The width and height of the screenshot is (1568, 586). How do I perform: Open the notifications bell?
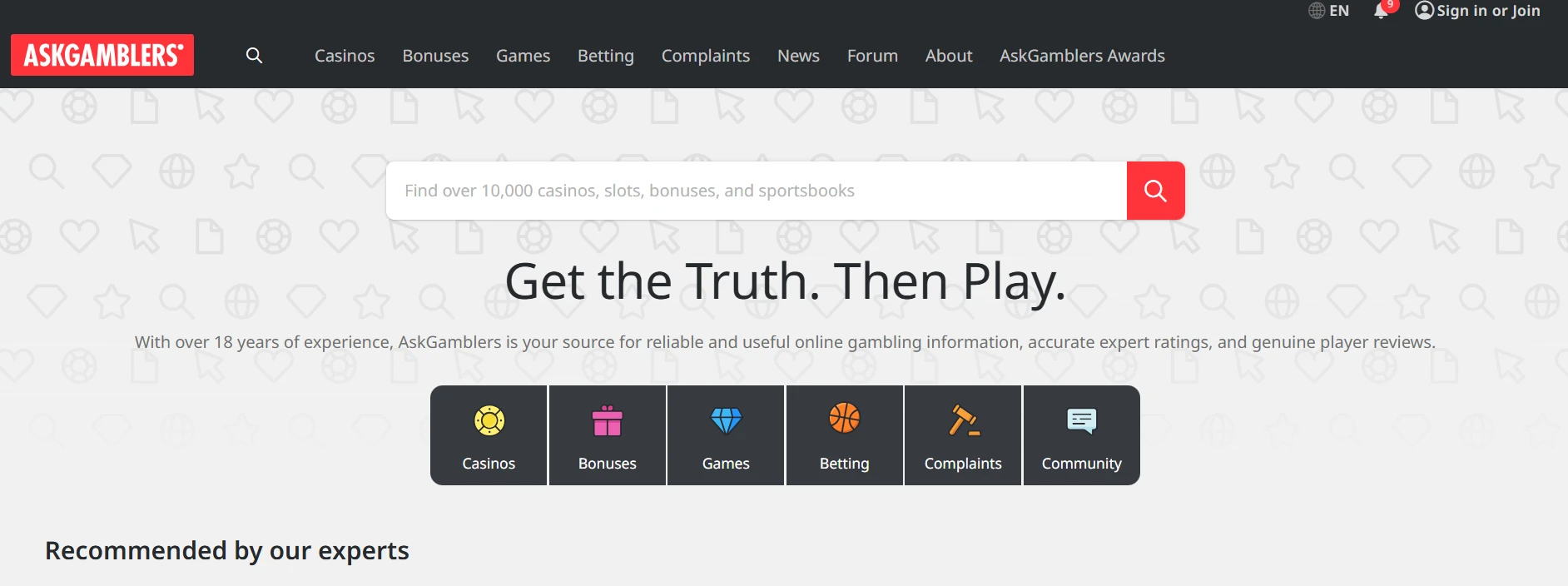(1381, 11)
